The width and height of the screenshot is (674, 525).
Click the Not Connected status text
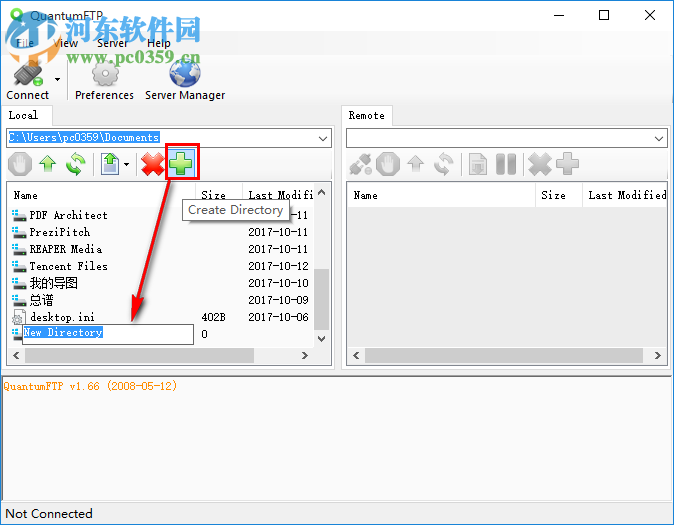click(x=49, y=514)
